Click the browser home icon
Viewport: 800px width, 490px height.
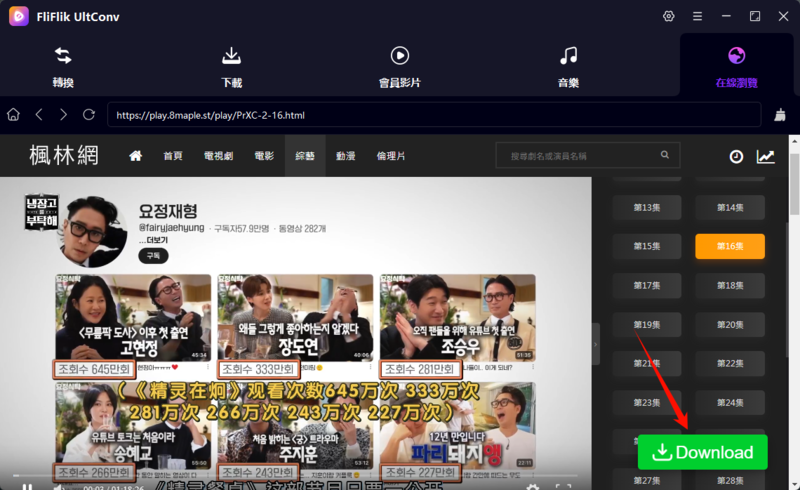(14, 115)
